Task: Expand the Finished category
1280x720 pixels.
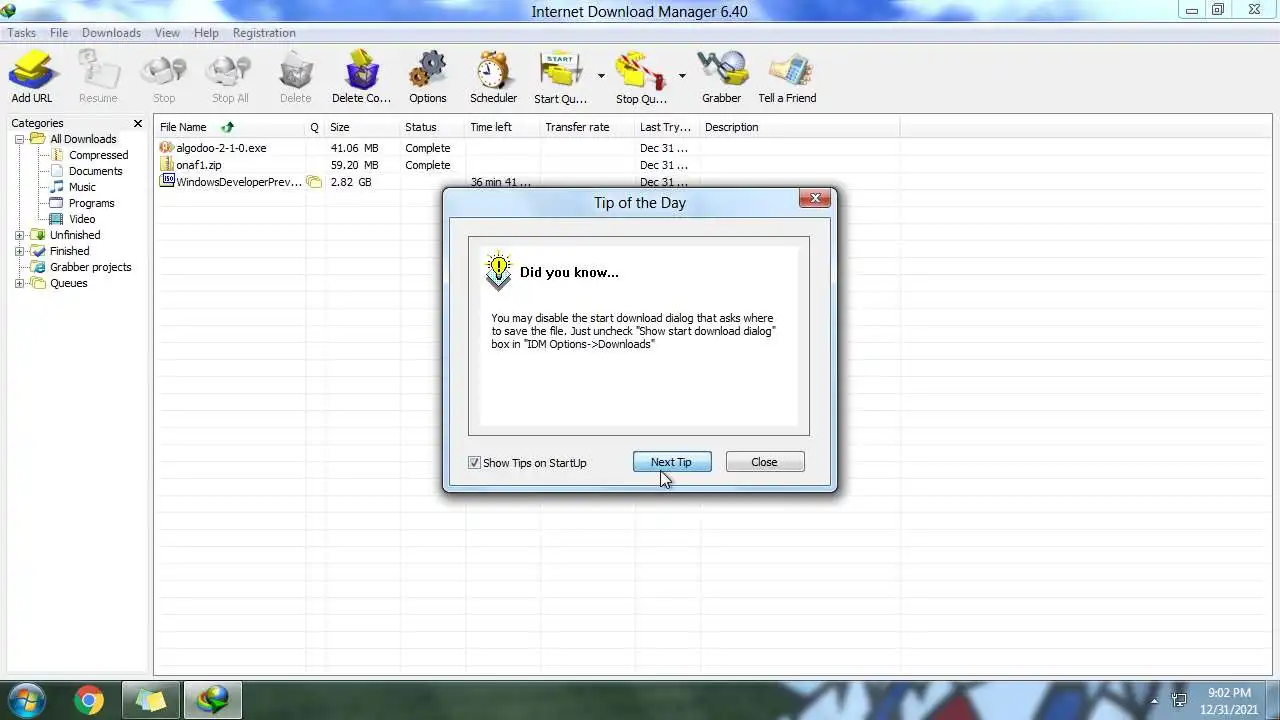Action: tap(19, 251)
